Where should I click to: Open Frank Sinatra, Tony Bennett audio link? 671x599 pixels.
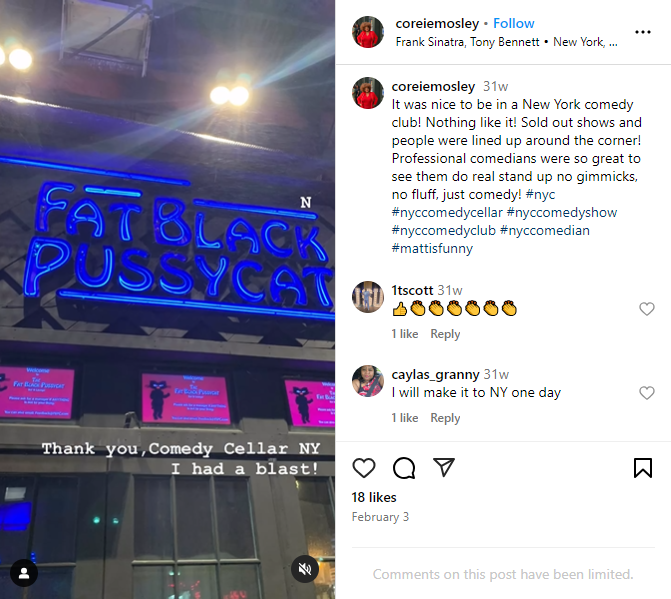tap(467, 42)
